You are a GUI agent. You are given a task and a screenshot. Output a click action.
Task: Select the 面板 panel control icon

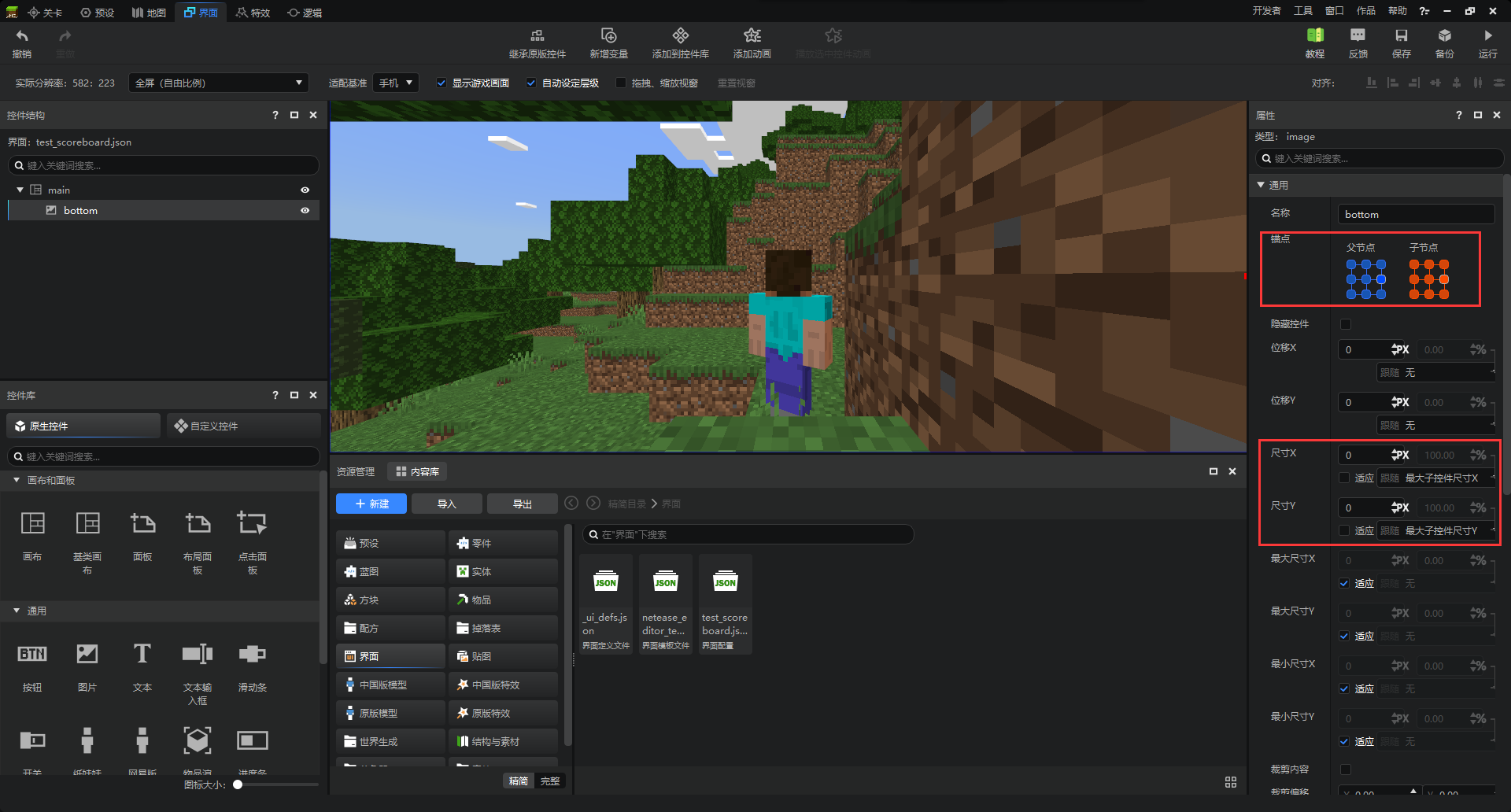pyautogui.click(x=142, y=523)
